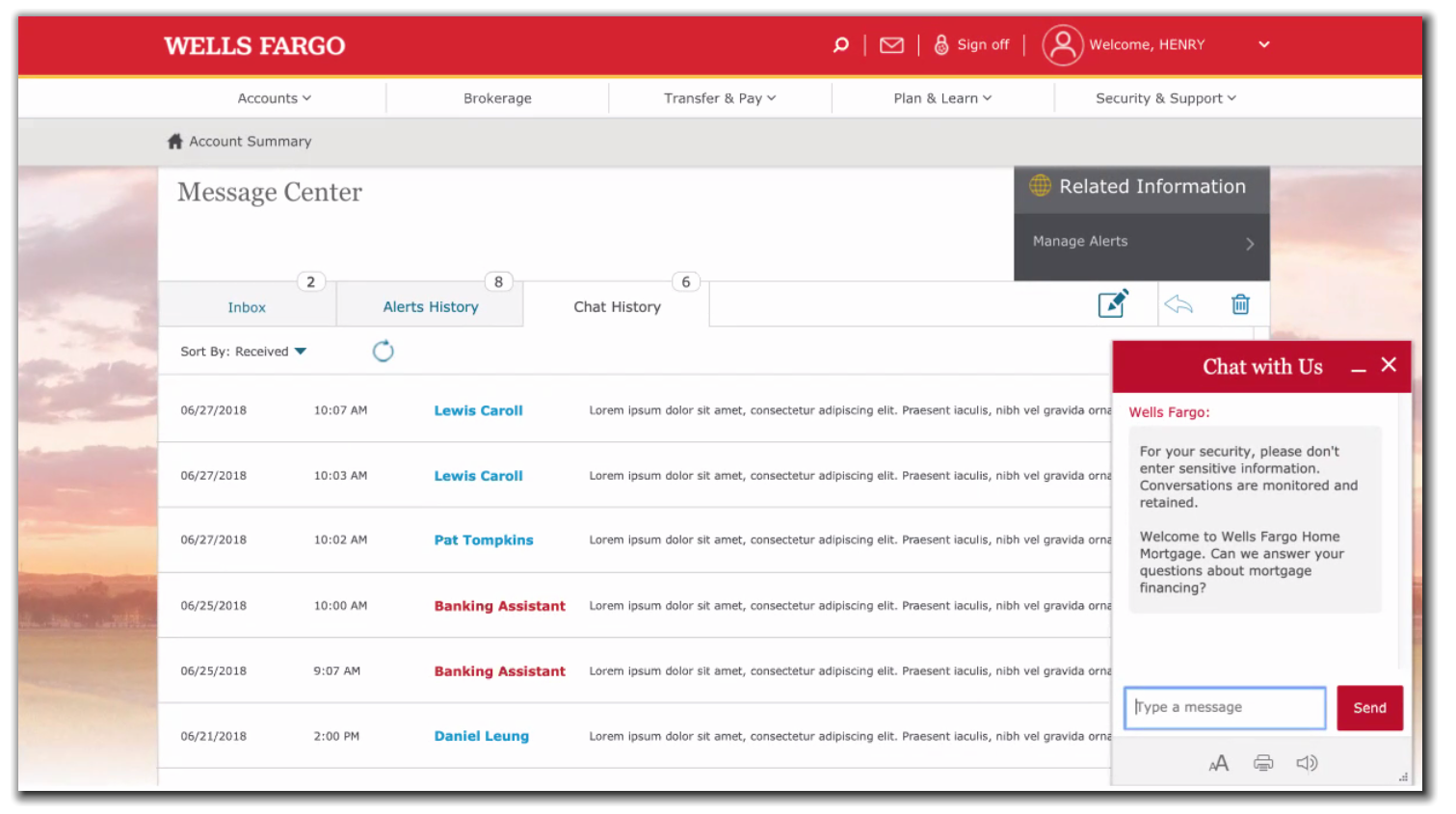
Task: Click the 2:00 PM time entry
Action: (335, 736)
